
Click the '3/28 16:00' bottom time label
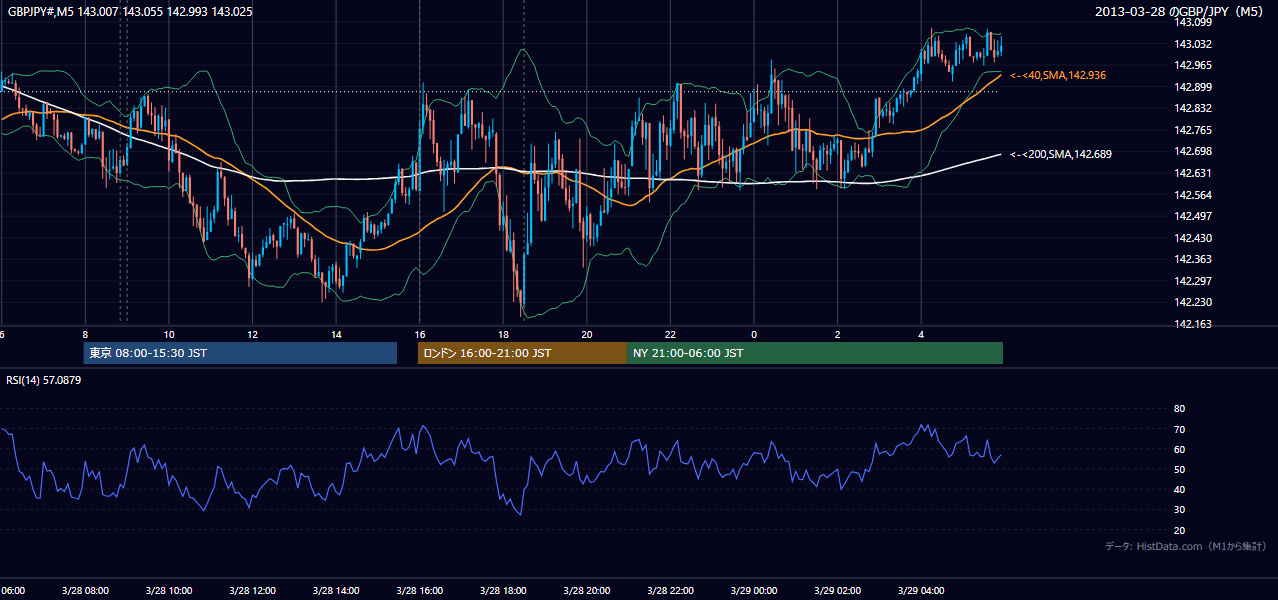coord(419,591)
